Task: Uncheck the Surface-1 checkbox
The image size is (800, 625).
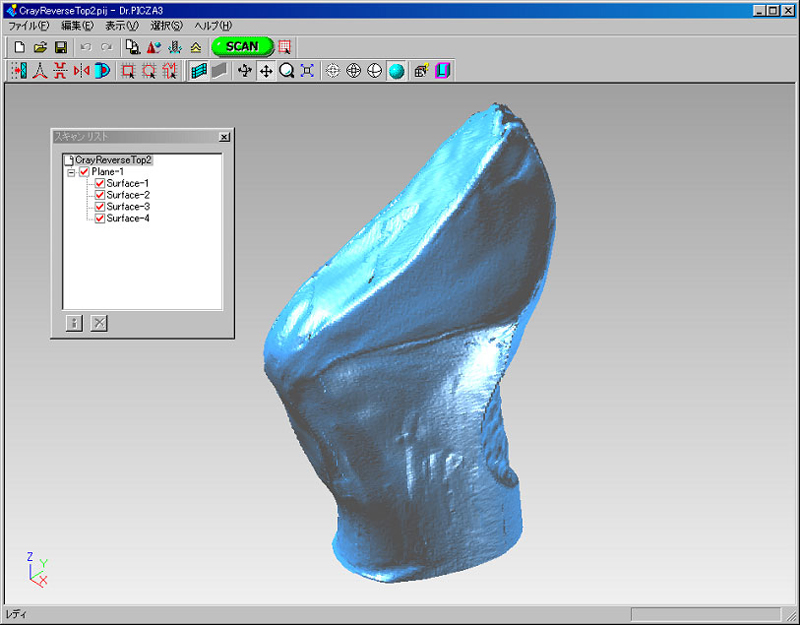Action: click(99, 183)
